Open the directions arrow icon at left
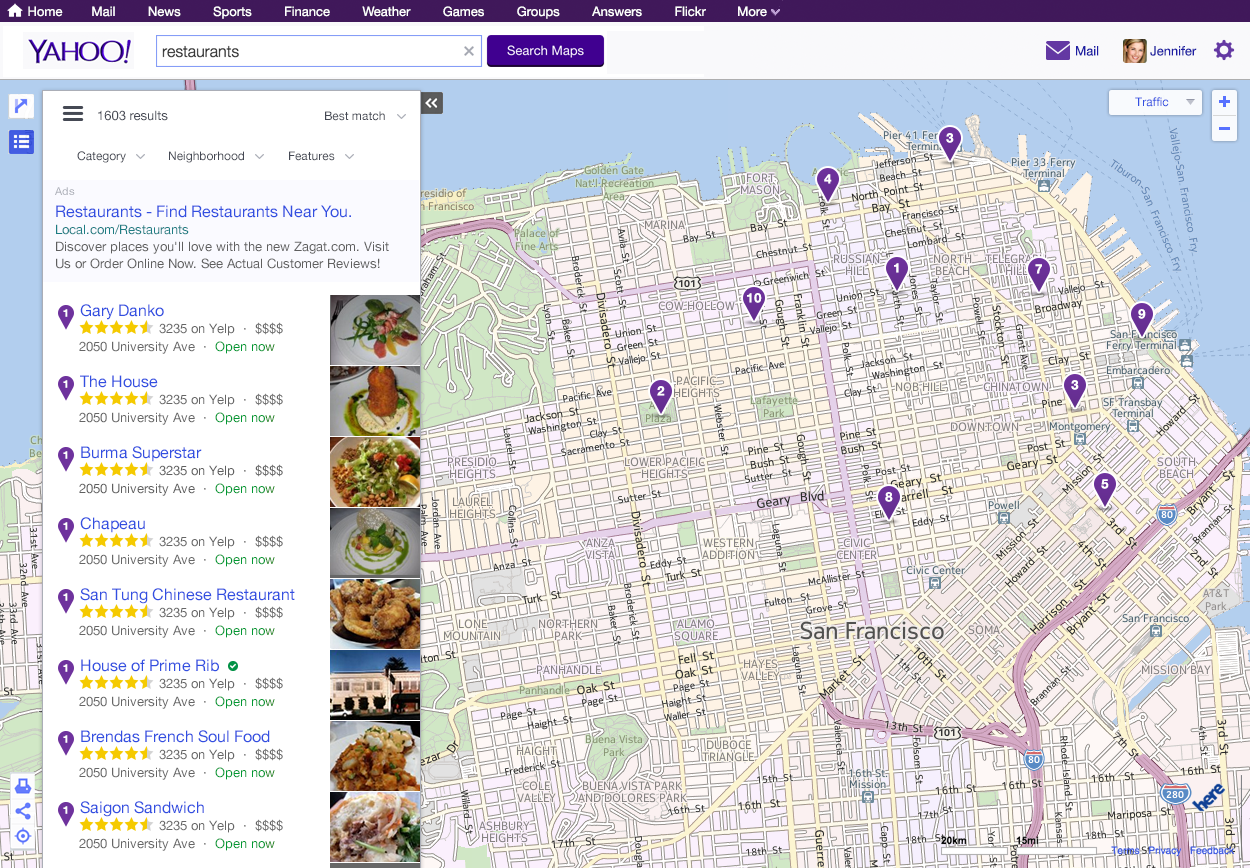Viewport: 1250px width, 868px height. (x=22, y=106)
